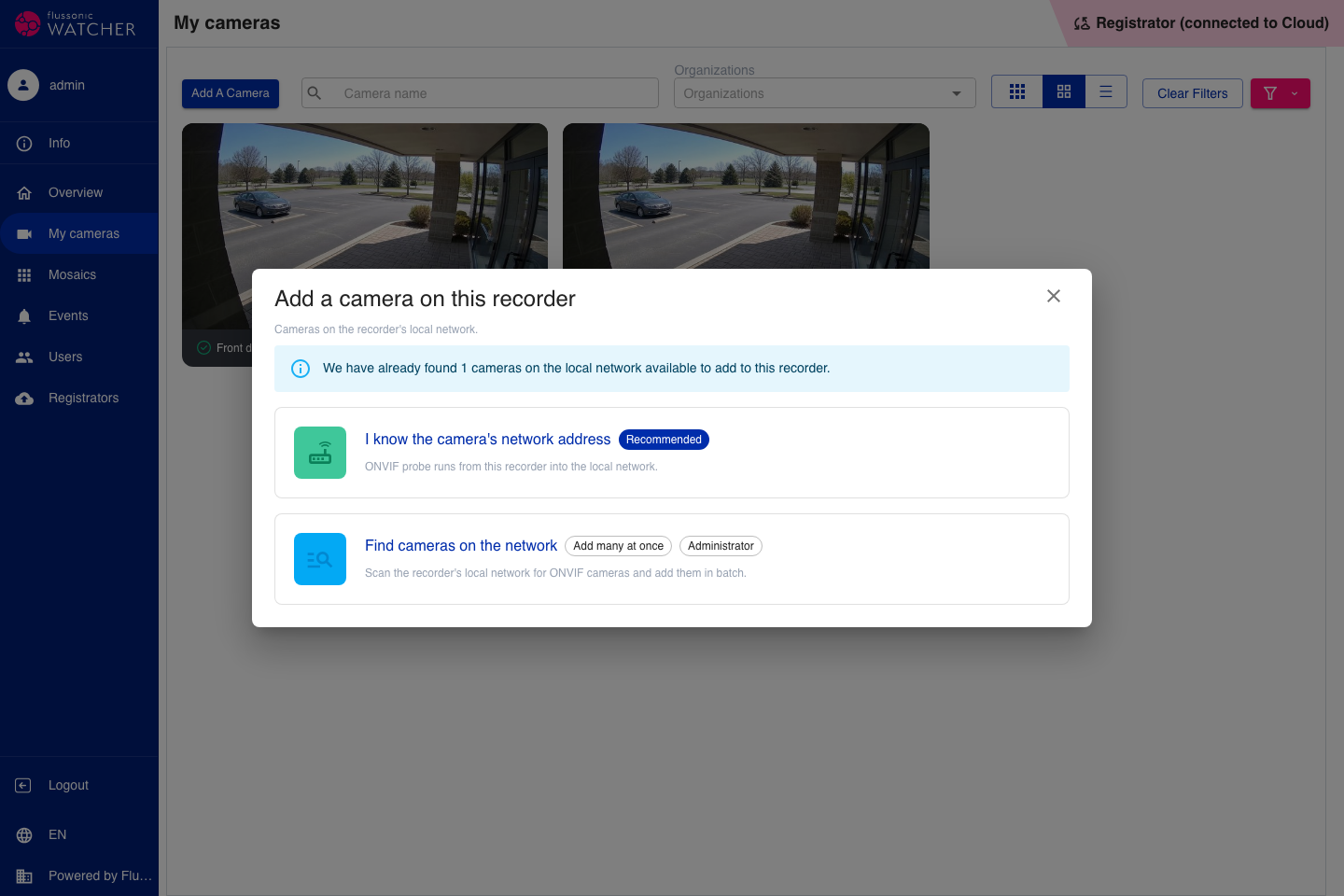This screenshot has height=896, width=1344.
Task: Click the Logout arrow icon
Action: [23, 786]
